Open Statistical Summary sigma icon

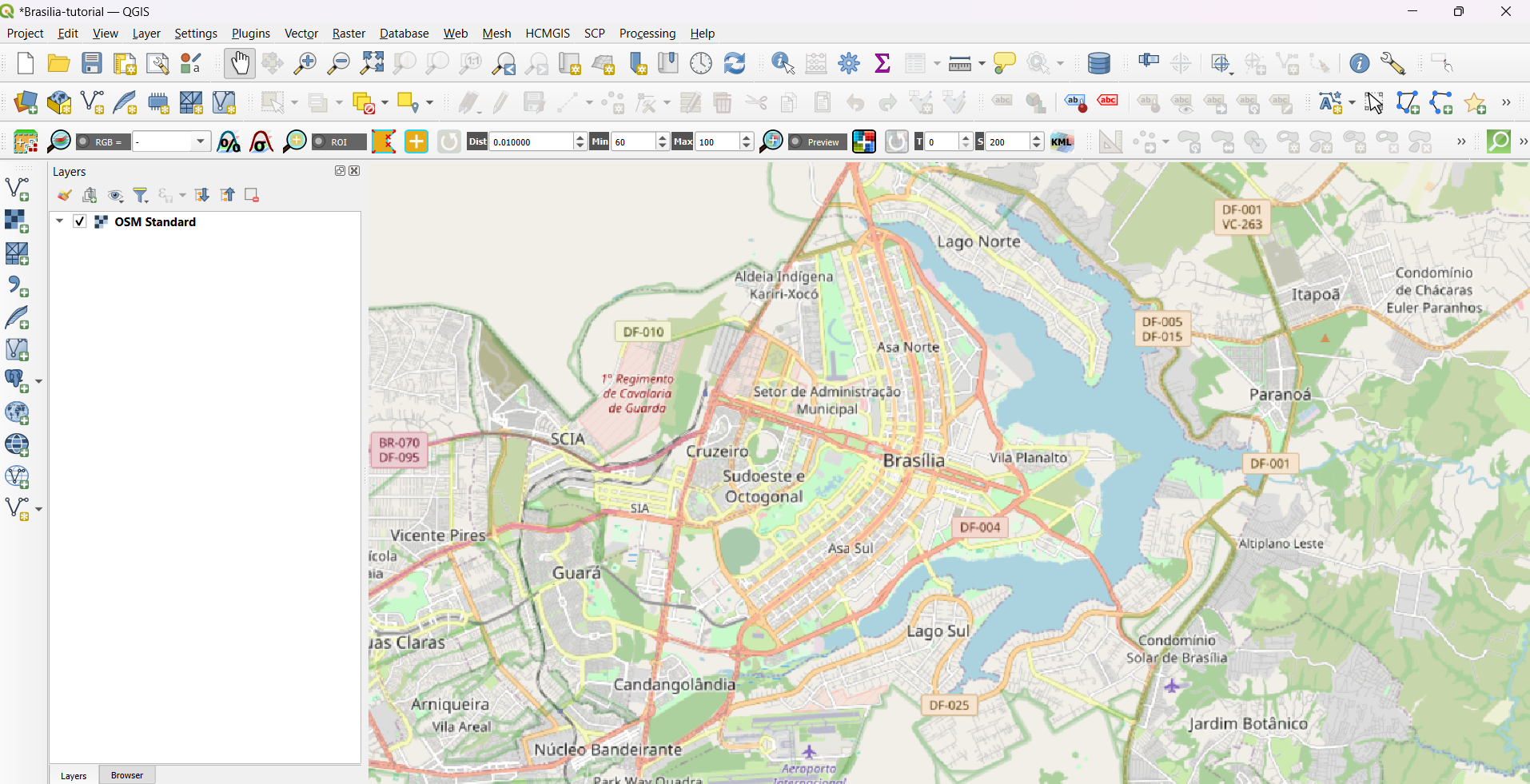[883, 63]
